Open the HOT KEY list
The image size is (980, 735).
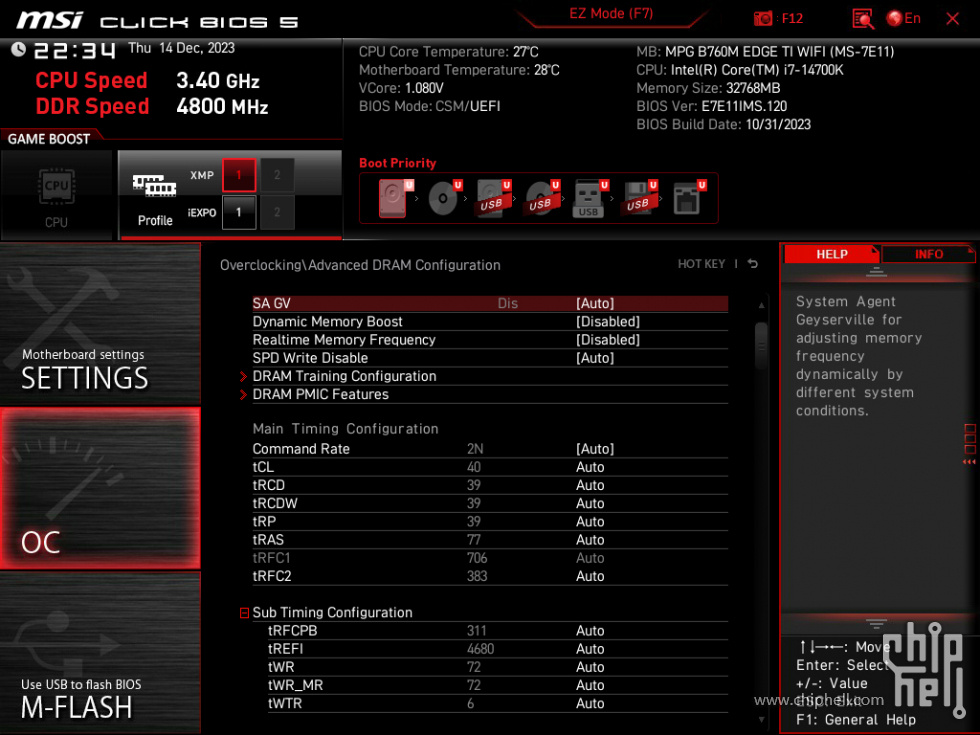point(701,264)
